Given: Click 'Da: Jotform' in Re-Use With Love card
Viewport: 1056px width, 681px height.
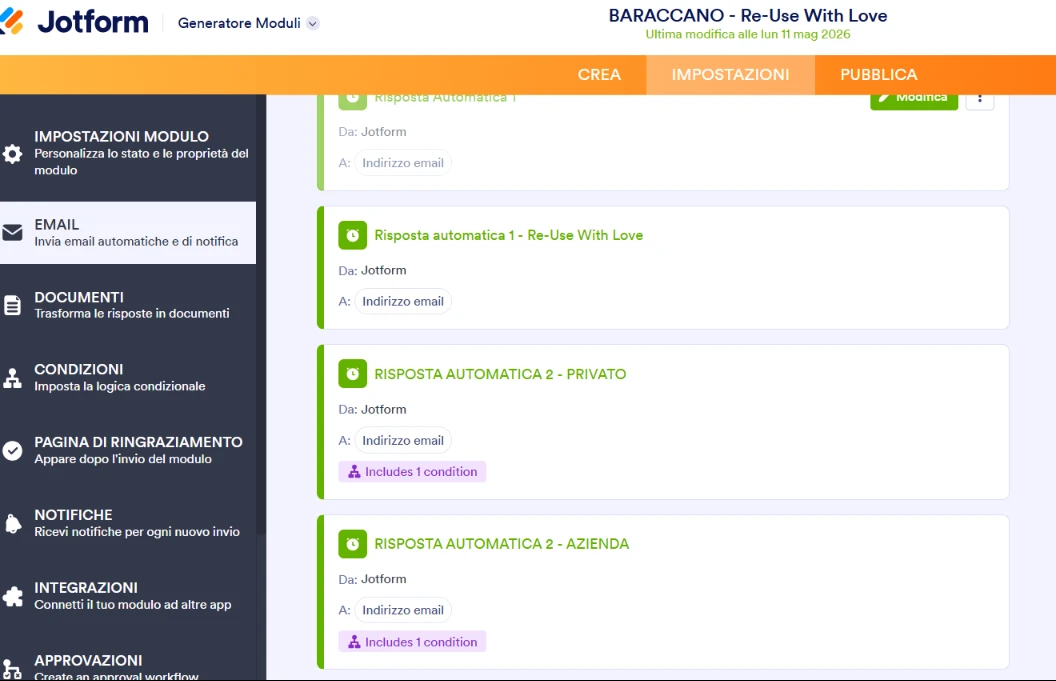Looking at the screenshot, I should click(372, 271).
